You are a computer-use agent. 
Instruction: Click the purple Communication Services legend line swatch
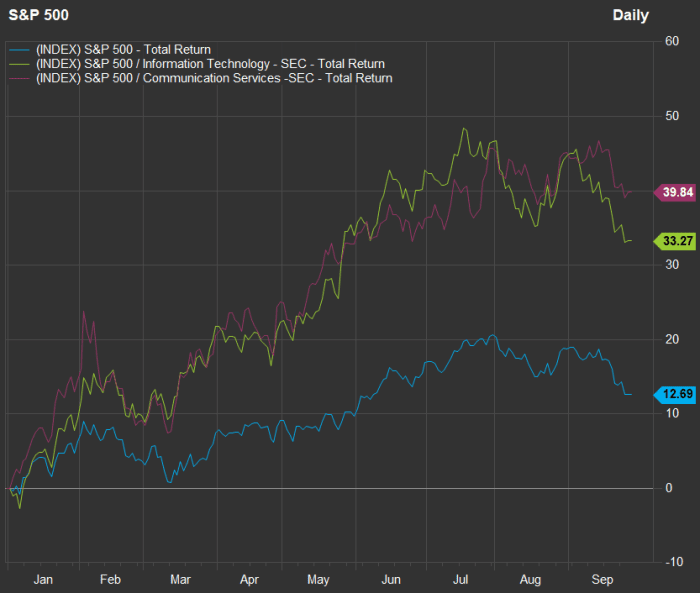(20, 78)
